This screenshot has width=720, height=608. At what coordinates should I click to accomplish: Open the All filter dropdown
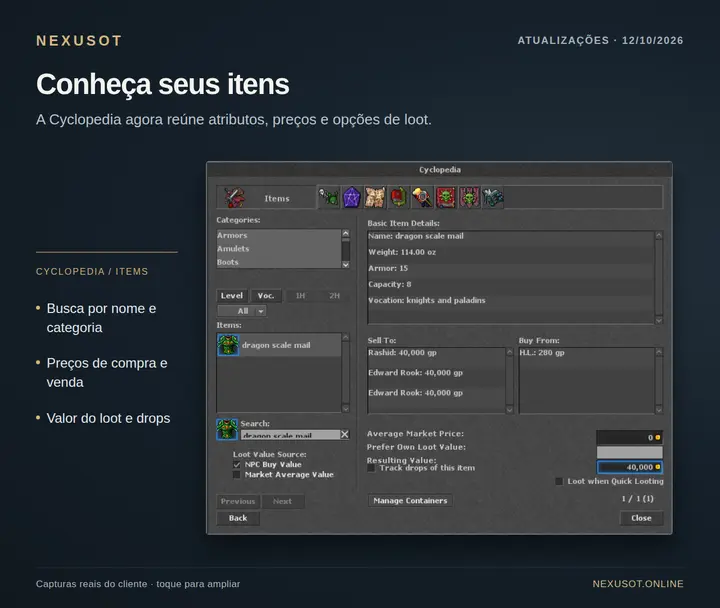click(242, 311)
